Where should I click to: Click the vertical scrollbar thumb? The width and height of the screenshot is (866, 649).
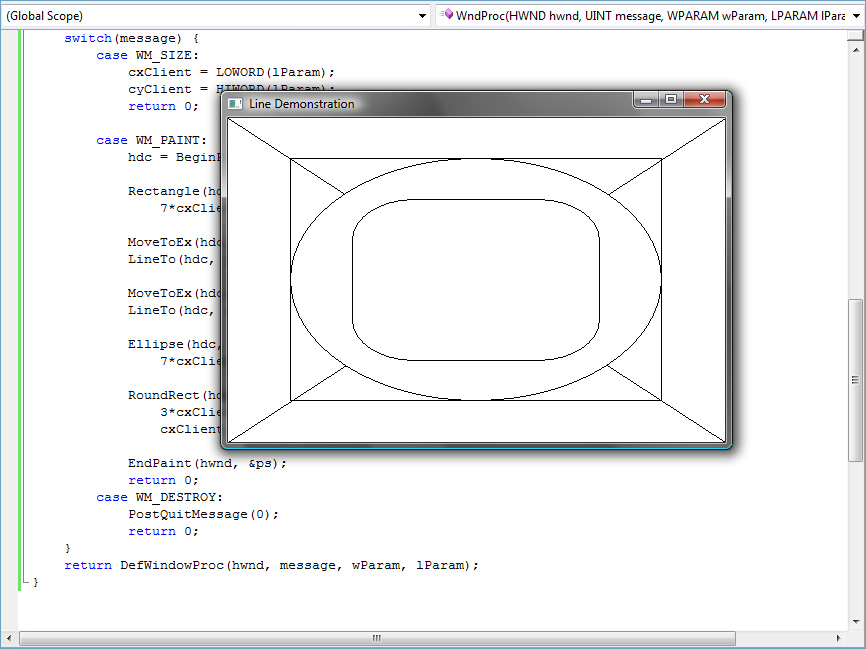coord(856,381)
